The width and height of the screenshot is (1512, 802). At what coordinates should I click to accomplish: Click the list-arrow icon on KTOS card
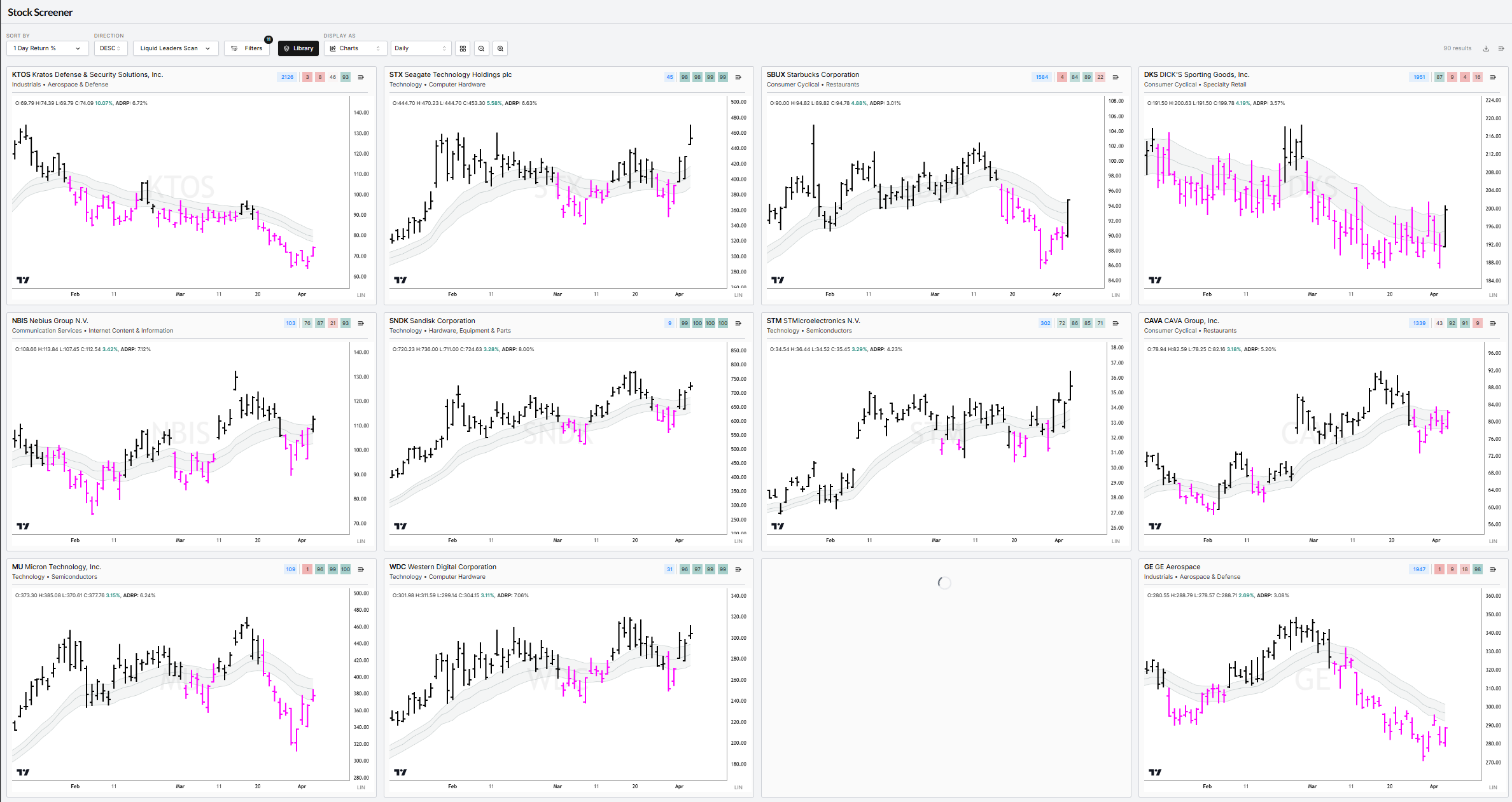[361, 77]
